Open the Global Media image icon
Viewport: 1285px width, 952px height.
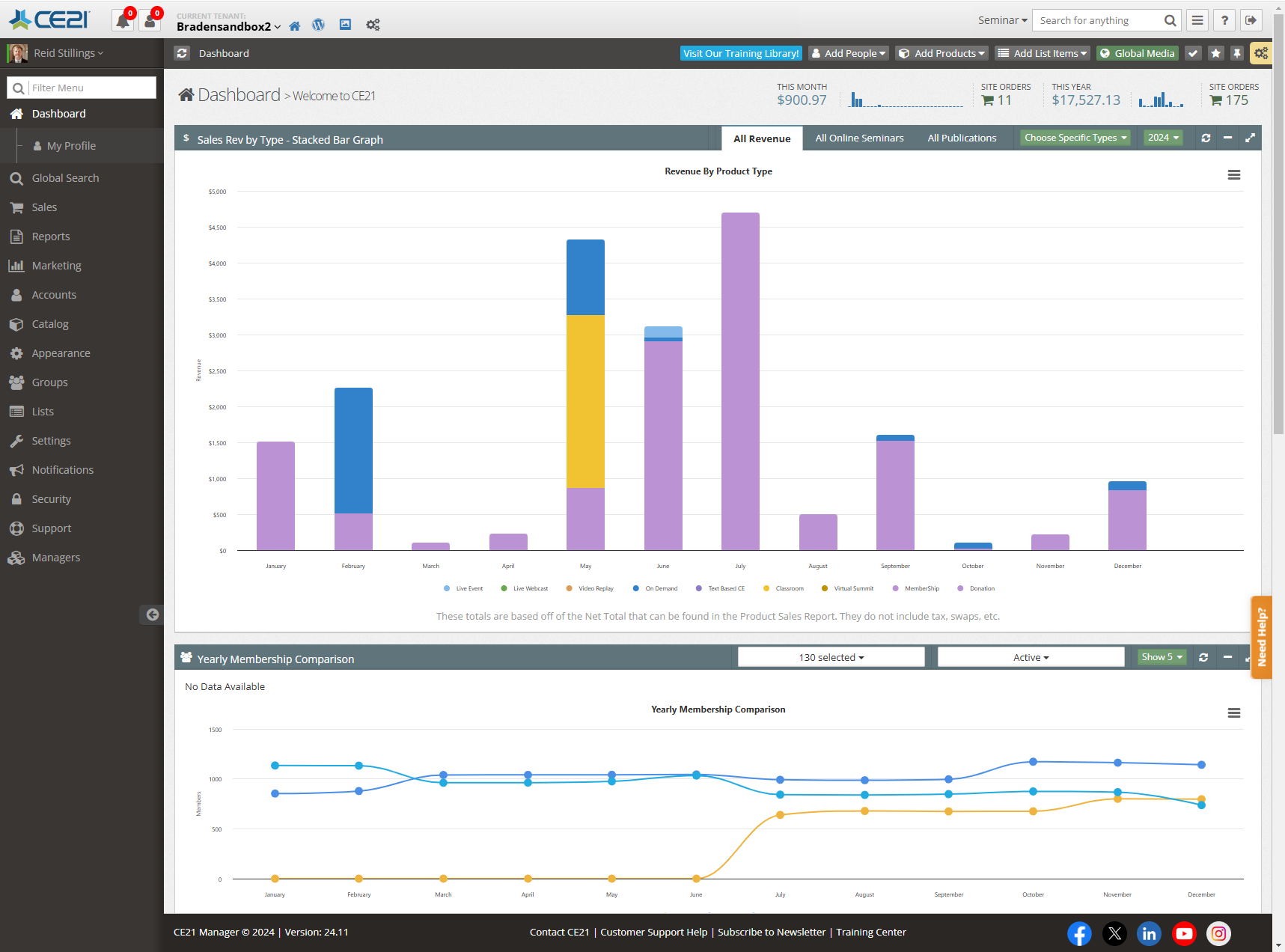point(345,25)
